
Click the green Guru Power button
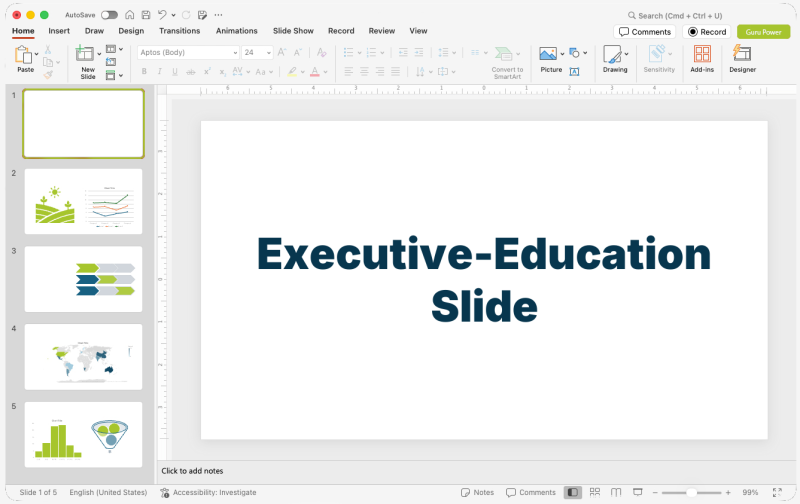click(763, 32)
